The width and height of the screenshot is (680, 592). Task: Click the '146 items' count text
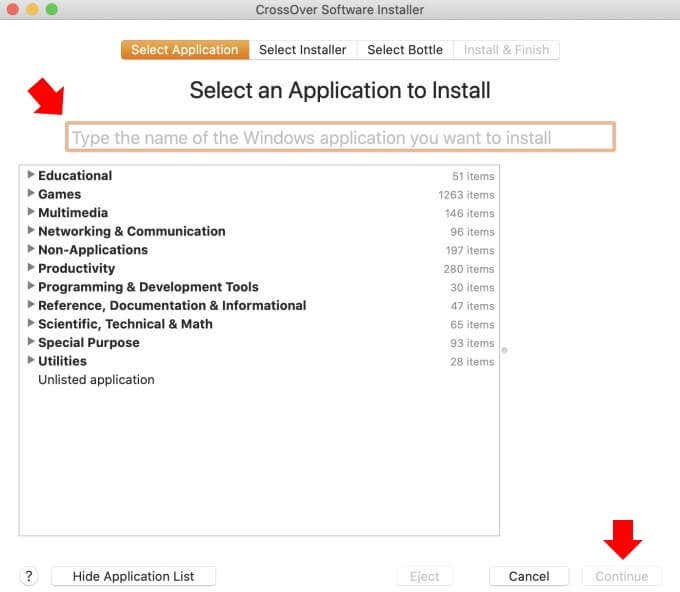[x=470, y=213]
